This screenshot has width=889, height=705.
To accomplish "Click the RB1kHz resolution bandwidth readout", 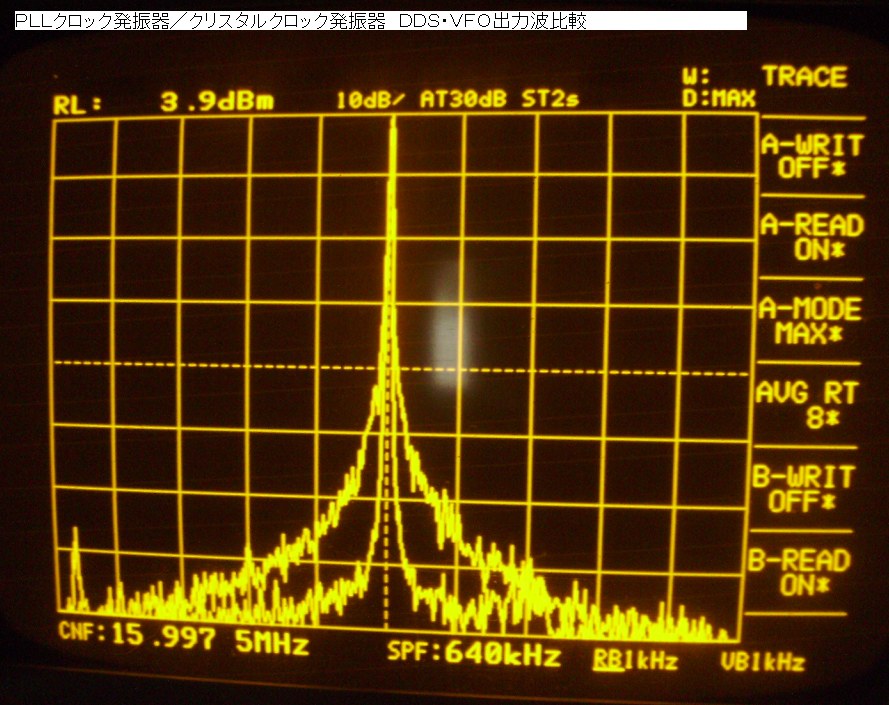I will click(635, 660).
